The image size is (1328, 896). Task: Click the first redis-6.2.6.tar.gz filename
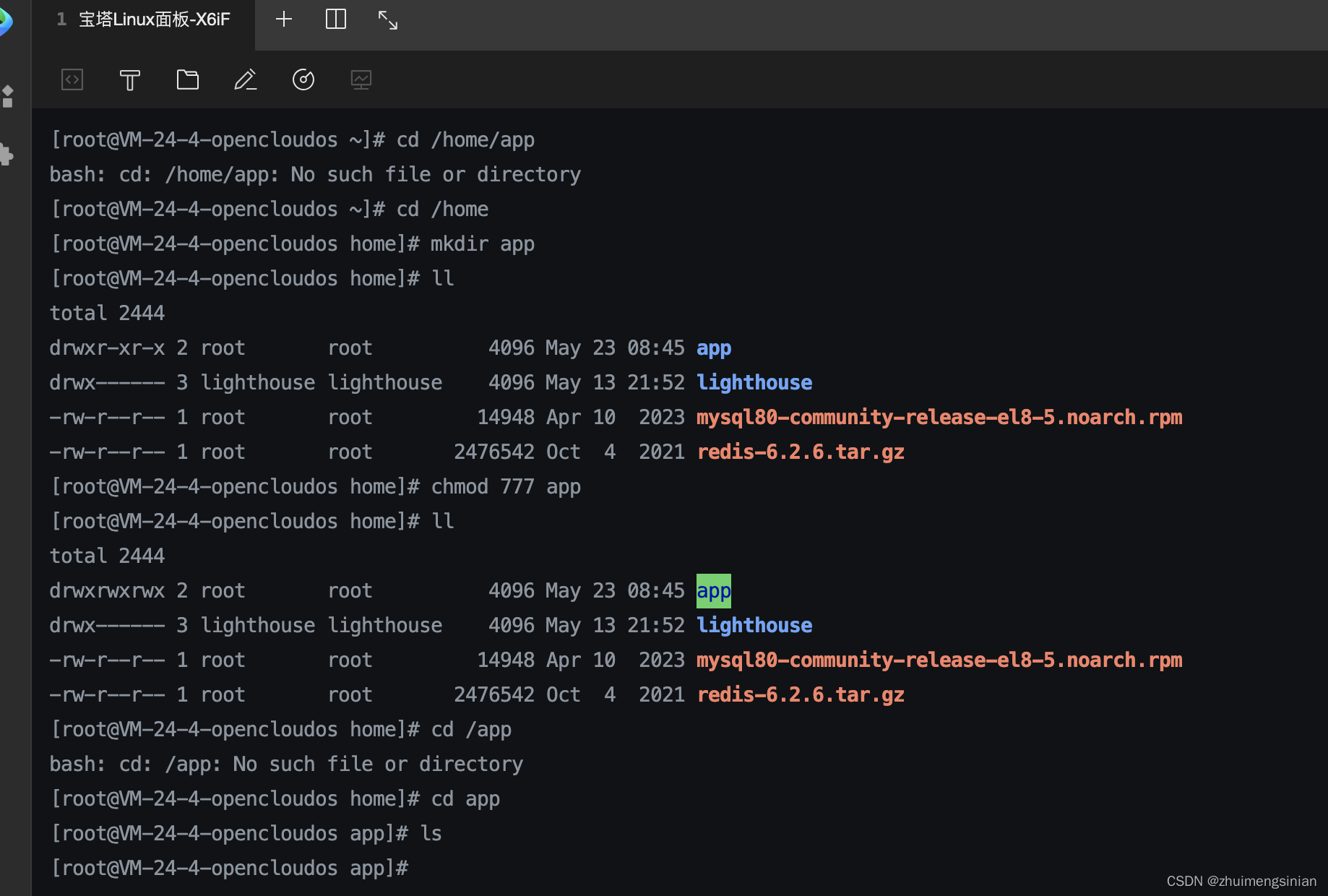coord(801,452)
